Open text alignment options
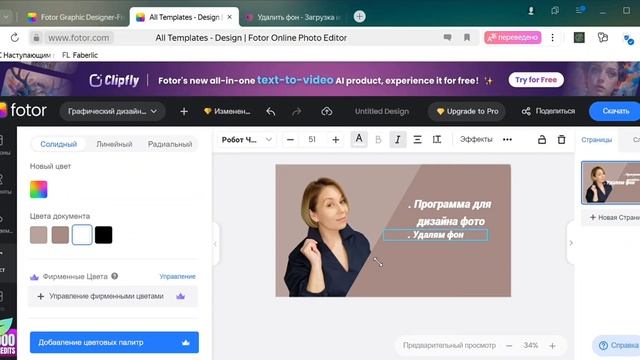 point(417,140)
